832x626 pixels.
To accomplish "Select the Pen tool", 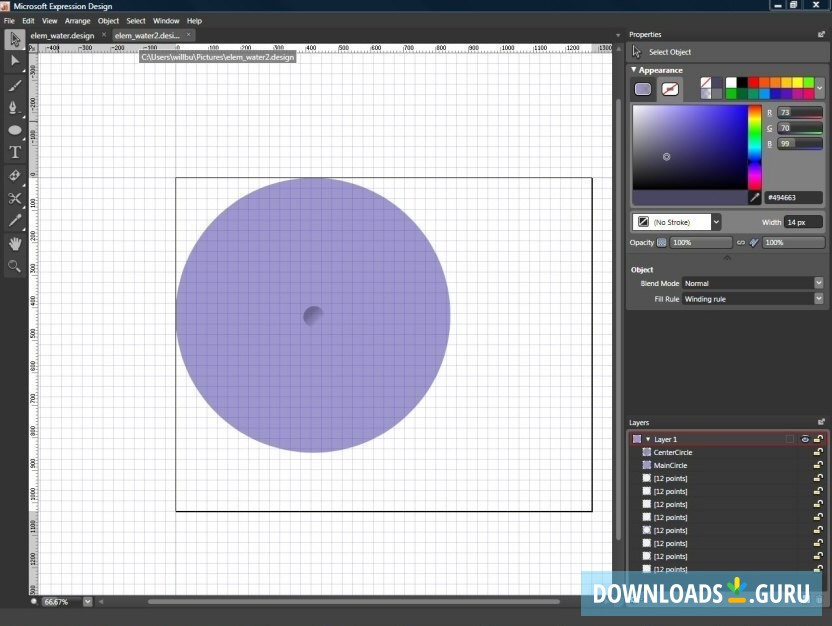I will [15, 107].
